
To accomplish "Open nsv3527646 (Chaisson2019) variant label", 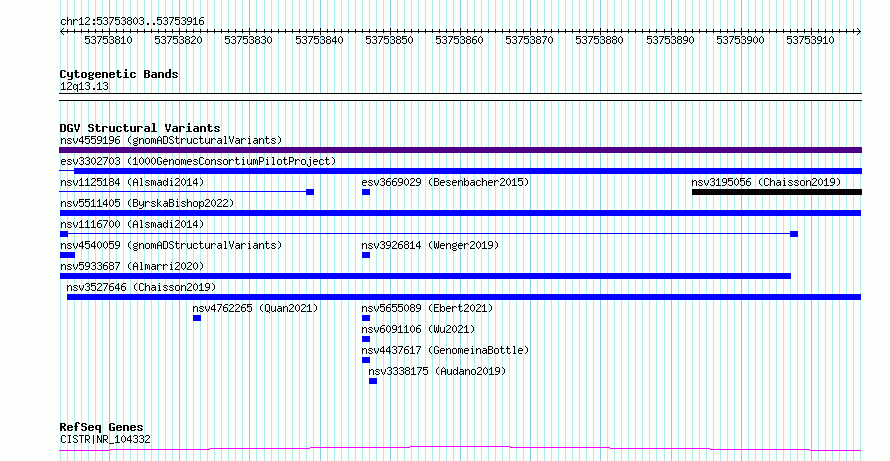I will (141, 287).
